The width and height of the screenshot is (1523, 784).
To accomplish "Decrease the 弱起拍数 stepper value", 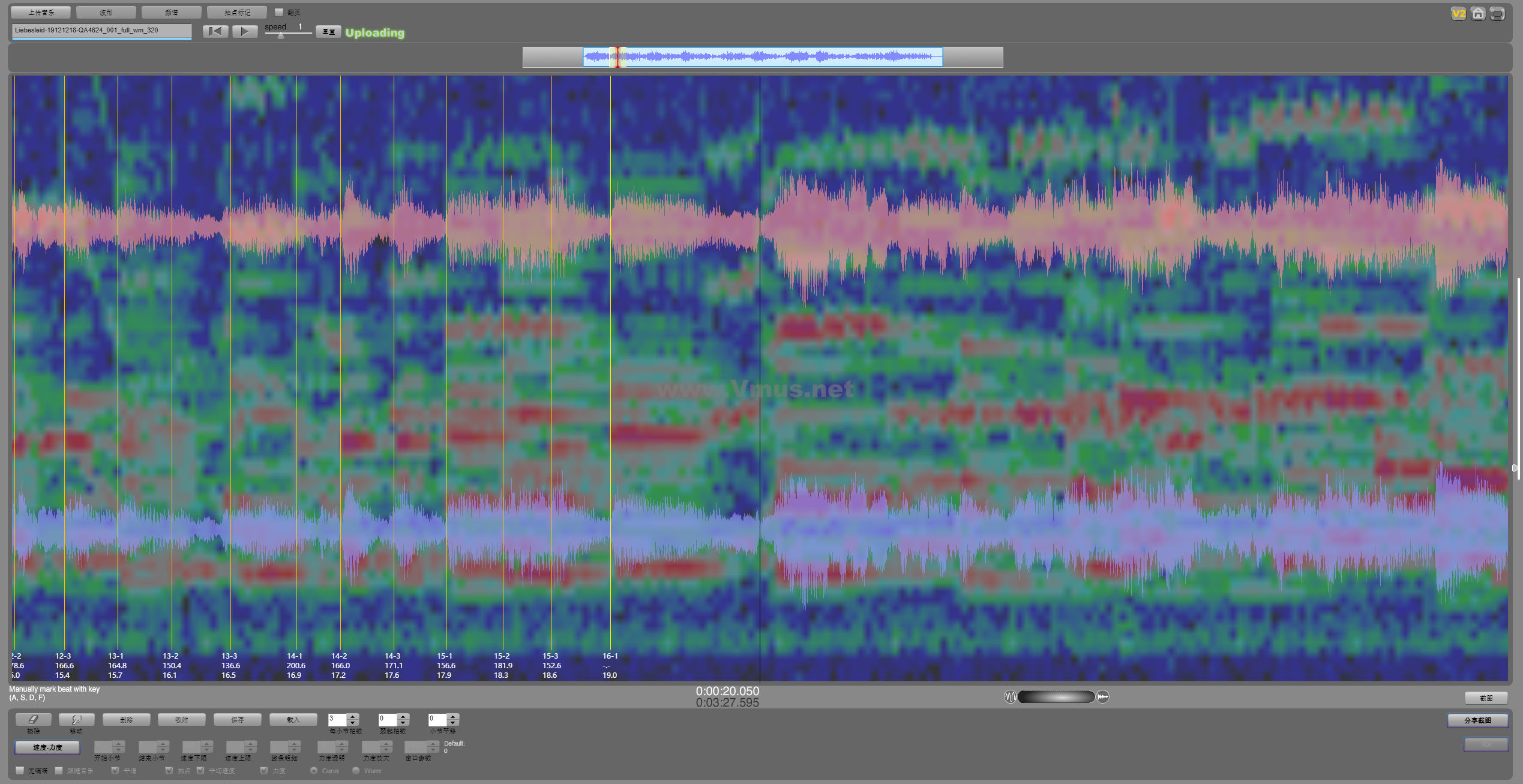I will (x=403, y=723).
